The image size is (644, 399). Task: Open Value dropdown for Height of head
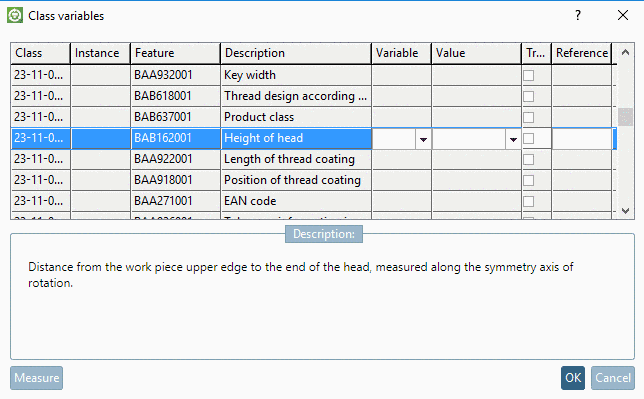click(513, 139)
